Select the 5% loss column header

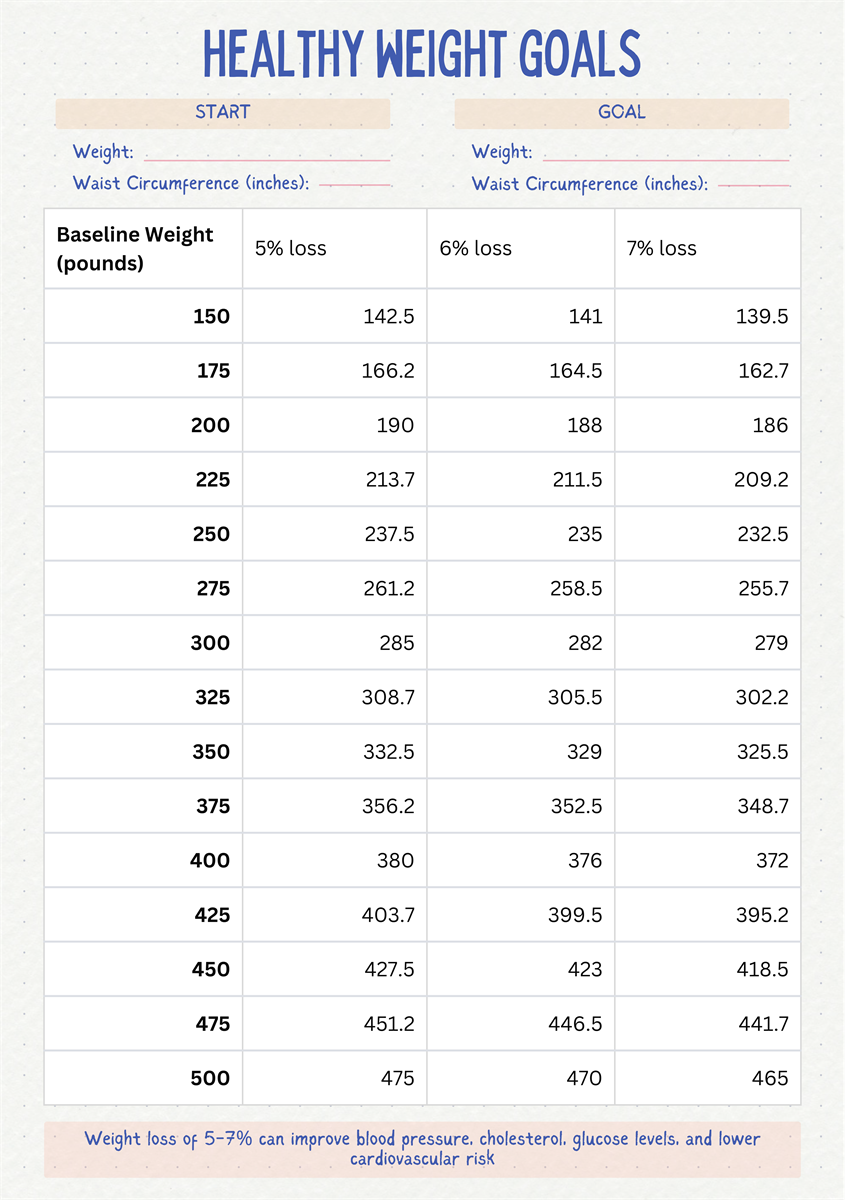(291, 248)
